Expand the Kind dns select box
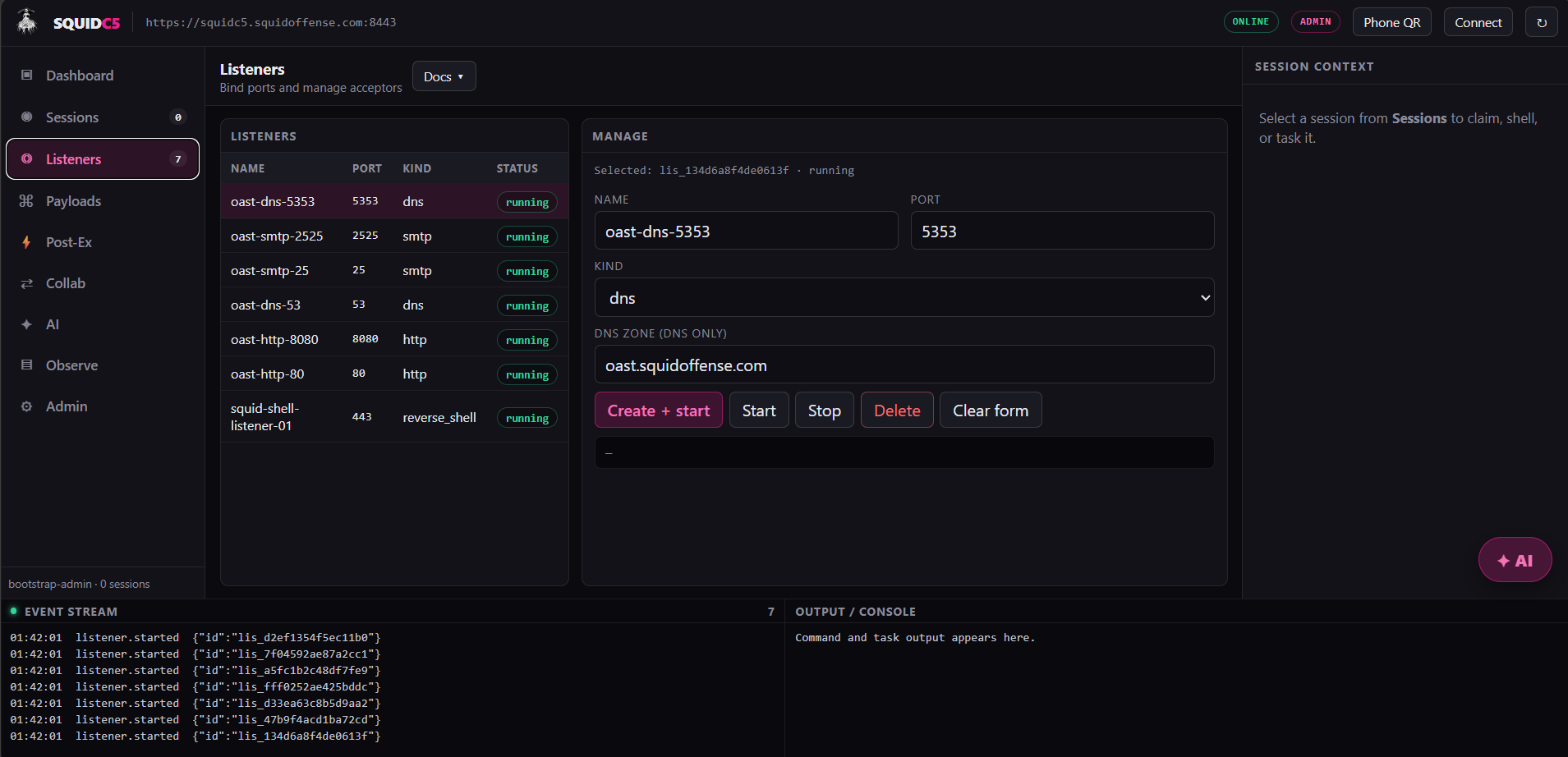This screenshot has height=757, width=1568. click(904, 297)
